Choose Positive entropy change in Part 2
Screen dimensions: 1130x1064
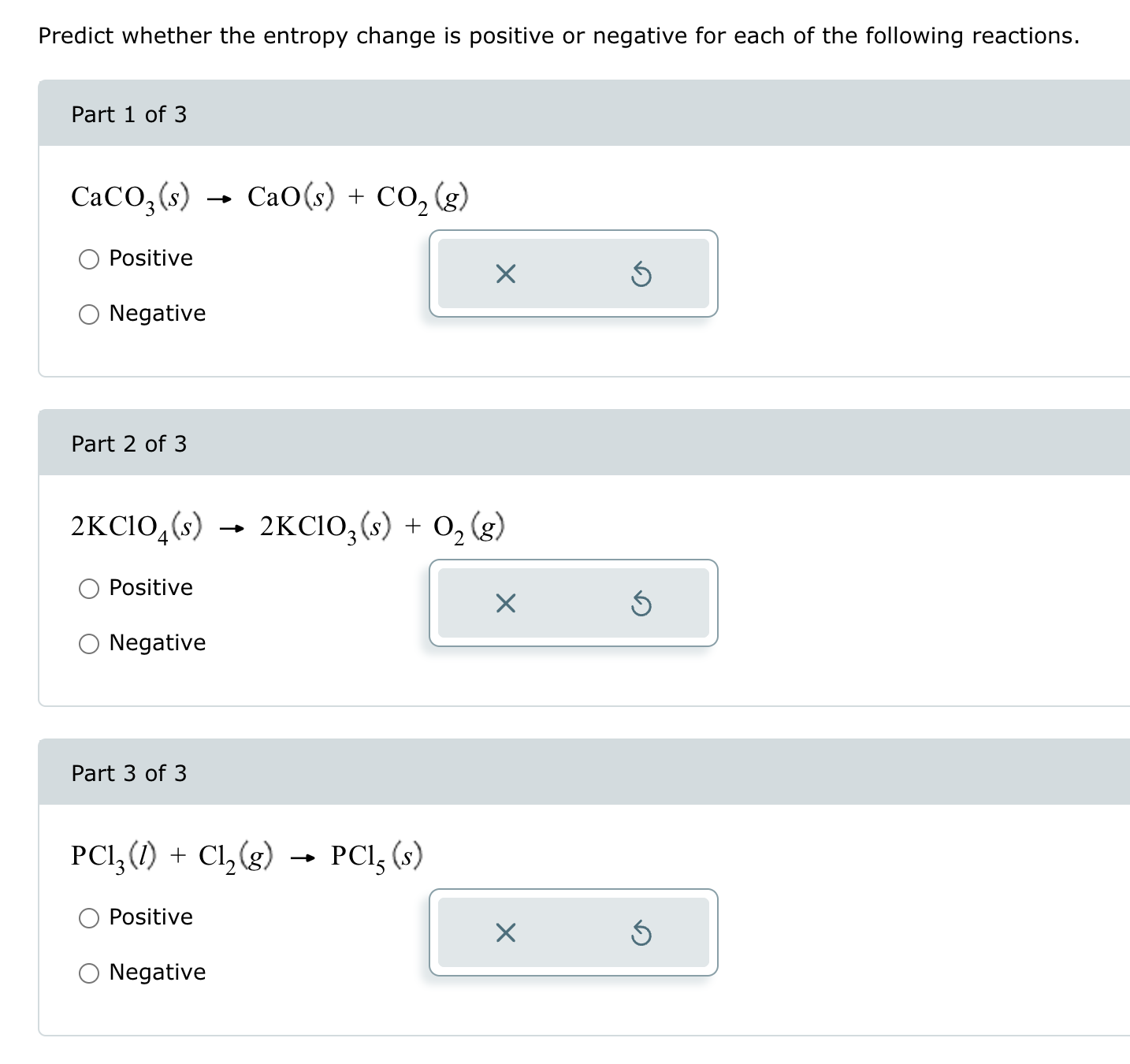click(90, 588)
